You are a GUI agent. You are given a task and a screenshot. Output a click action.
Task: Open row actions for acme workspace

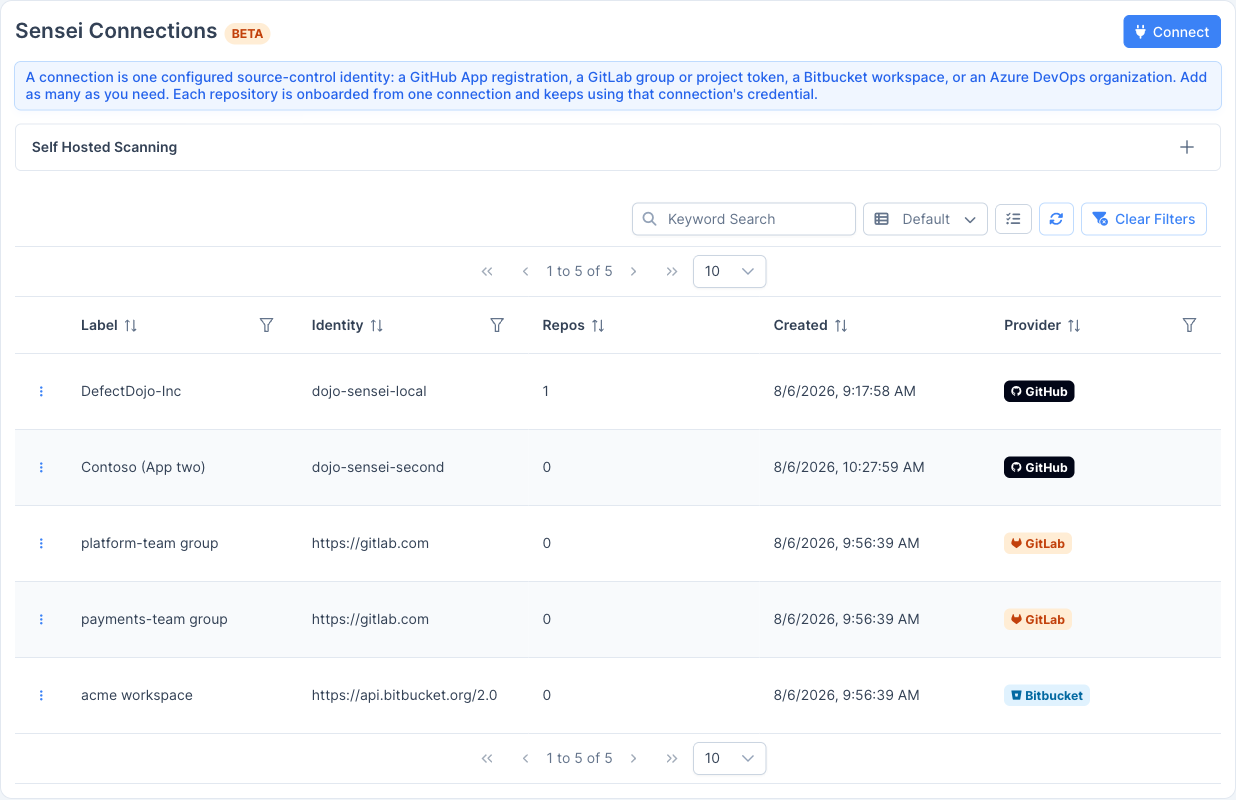[x=41, y=696]
